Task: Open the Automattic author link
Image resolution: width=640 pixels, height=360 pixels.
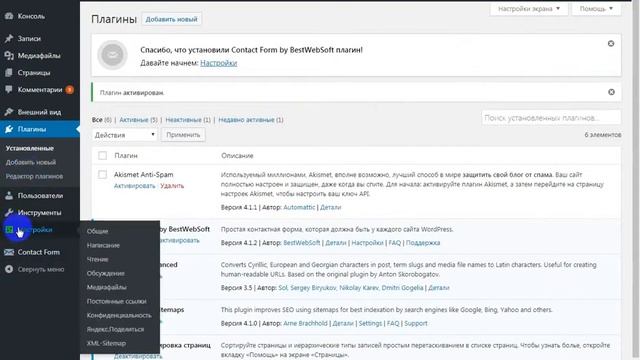Action: tap(299, 207)
